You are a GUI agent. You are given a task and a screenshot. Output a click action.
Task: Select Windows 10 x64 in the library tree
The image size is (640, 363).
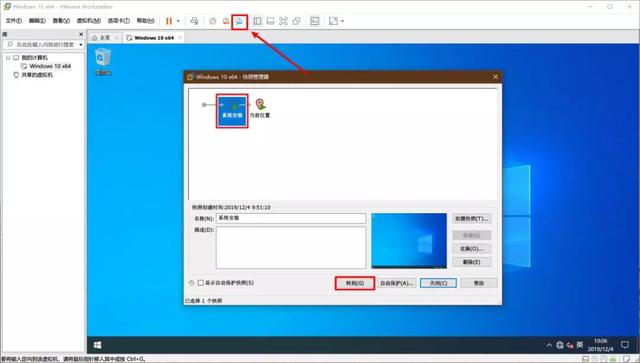click(50, 66)
